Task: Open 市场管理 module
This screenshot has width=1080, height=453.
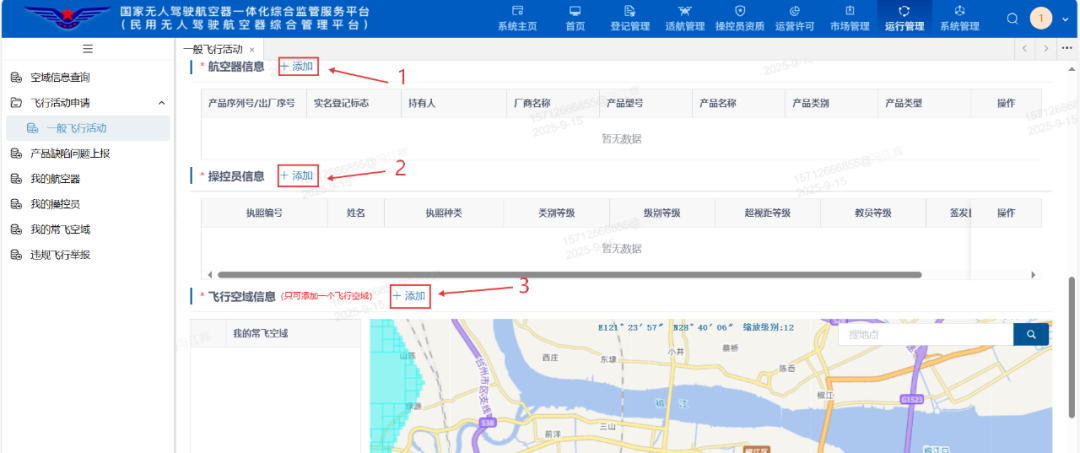Action: point(849,19)
